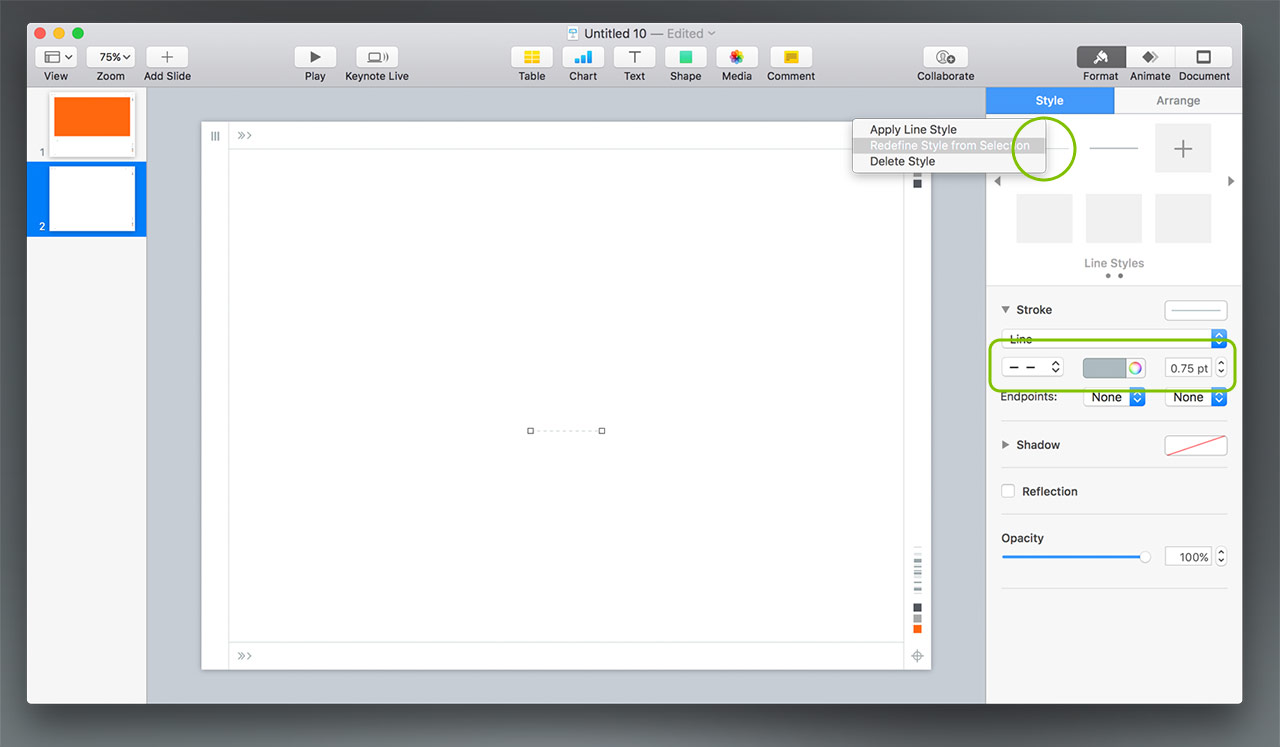Open the Media browser icon
1280x747 pixels.
[736, 58]
